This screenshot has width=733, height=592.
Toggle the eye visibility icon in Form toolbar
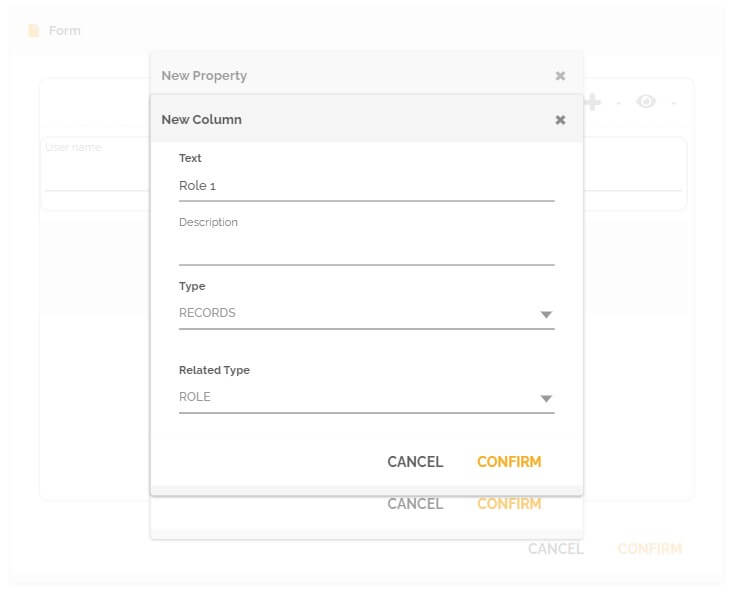[x=646, y=101]
